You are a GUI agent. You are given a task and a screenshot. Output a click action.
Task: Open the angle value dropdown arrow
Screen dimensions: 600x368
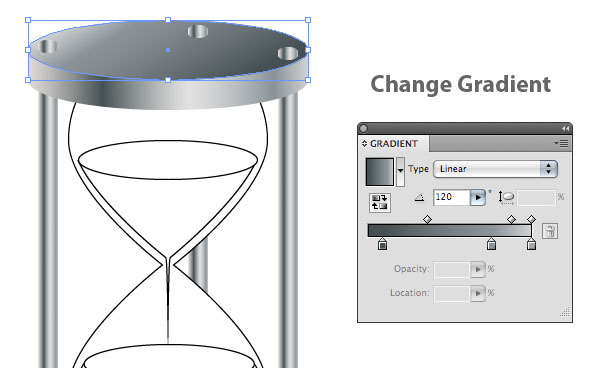point(478,197)
